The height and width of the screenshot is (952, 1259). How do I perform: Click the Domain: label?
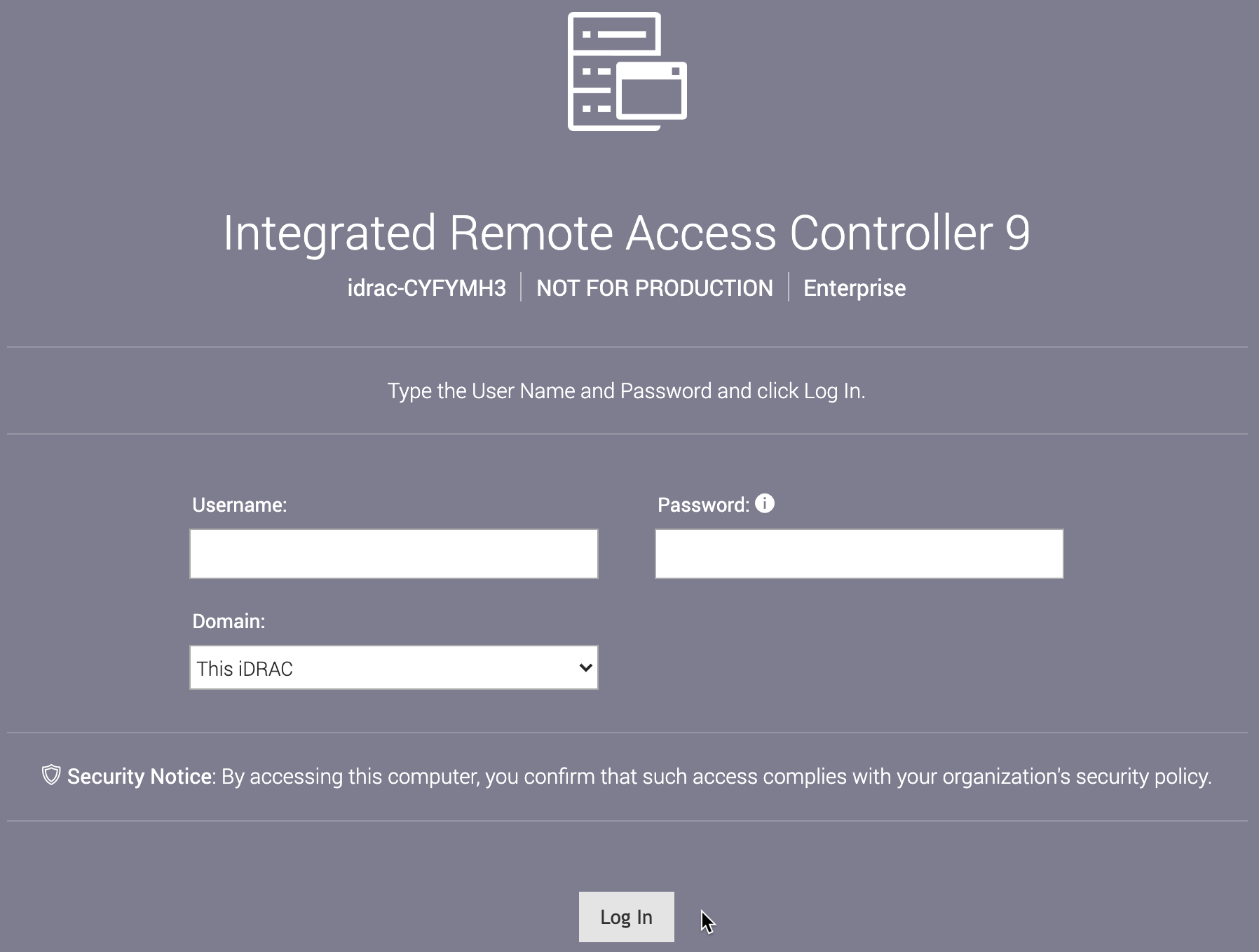click(x=229, y=621)
